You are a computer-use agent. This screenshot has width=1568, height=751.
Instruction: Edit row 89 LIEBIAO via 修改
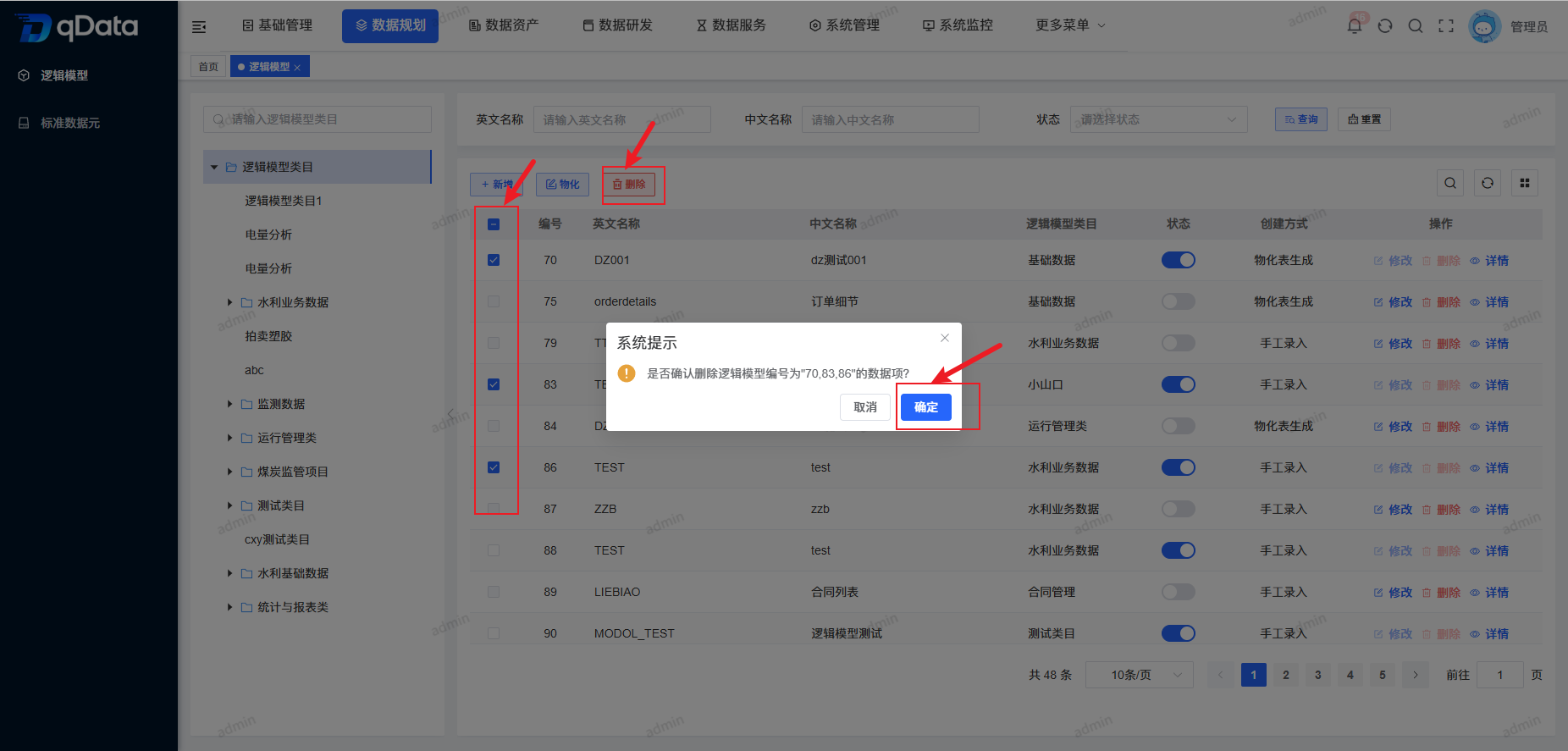click(1393, 593)
